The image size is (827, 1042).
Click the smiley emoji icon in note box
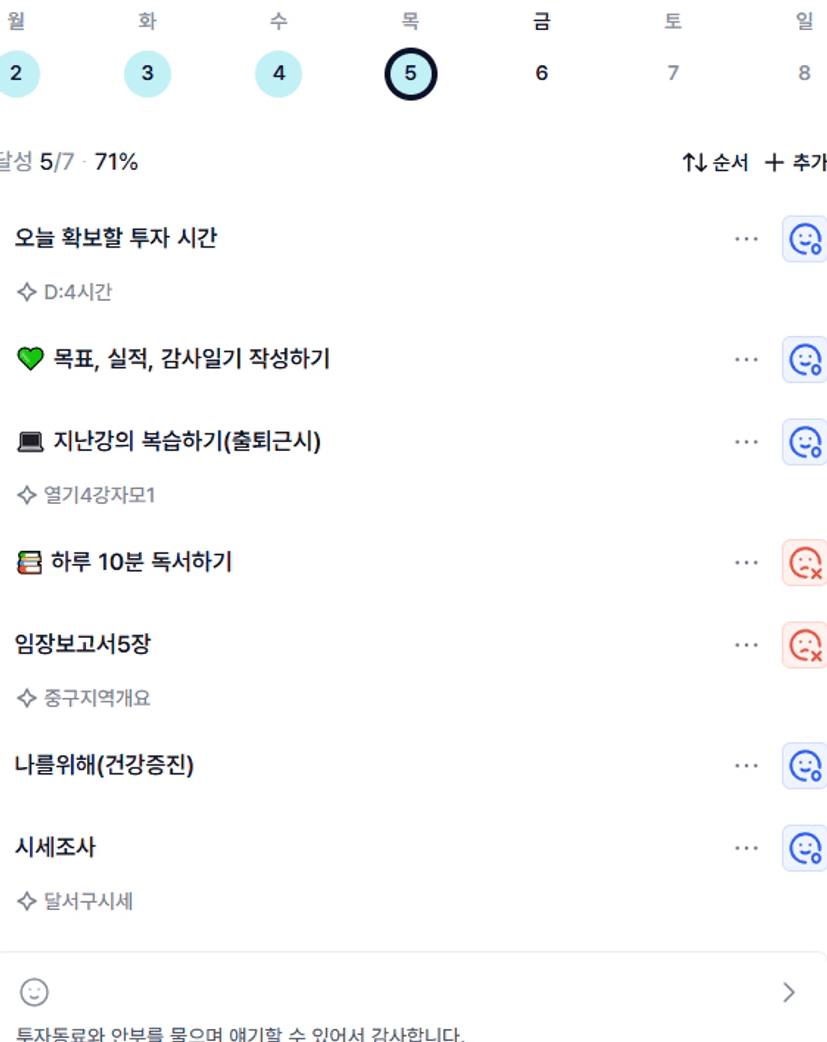(x=34, y=992)
